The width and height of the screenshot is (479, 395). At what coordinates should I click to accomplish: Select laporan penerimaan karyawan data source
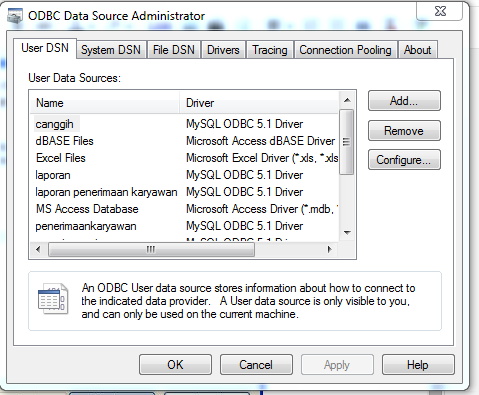pos(106,192)
